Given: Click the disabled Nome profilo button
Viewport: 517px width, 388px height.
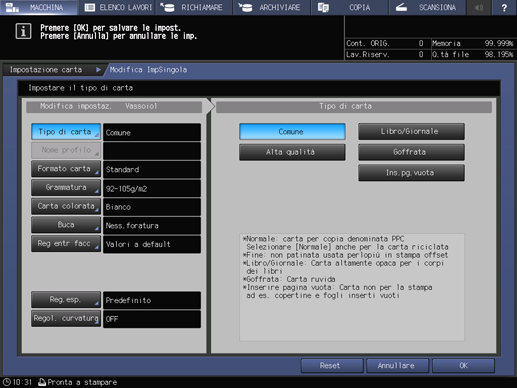Looking at the screenshot, I should 66,150.
